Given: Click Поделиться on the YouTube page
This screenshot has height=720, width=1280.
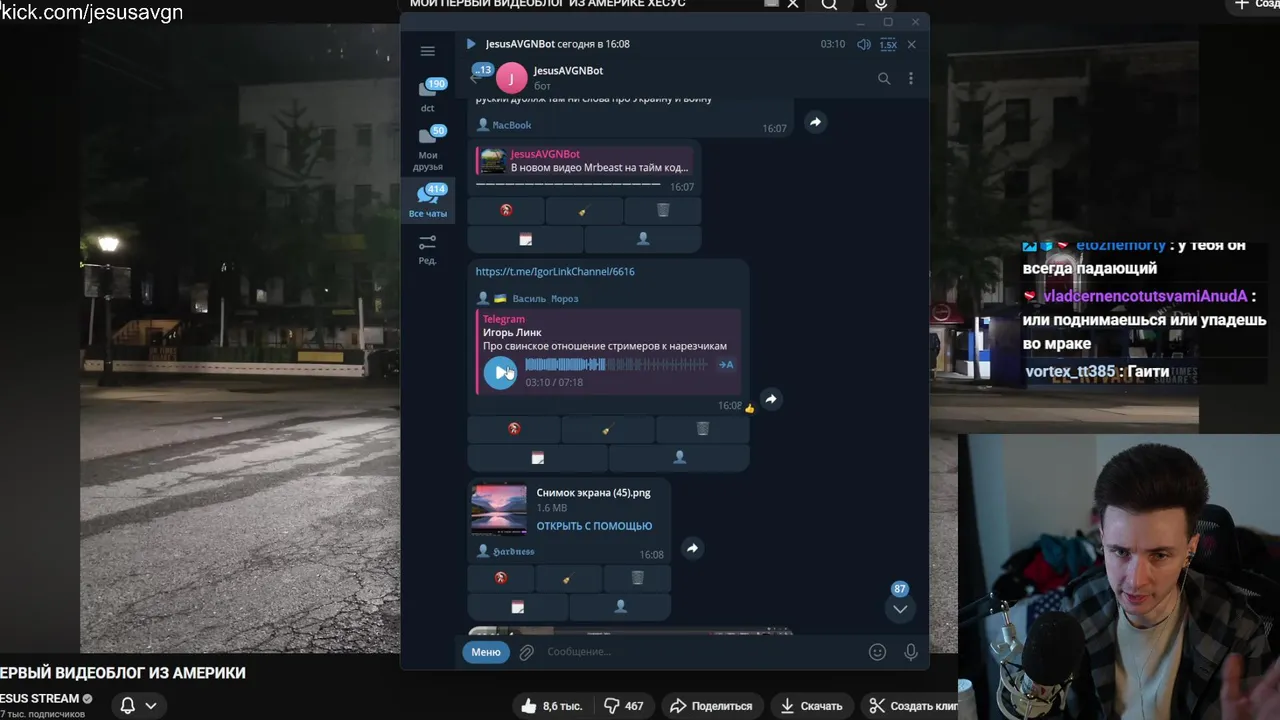Looking at the screenshot, I should [711, 706].
